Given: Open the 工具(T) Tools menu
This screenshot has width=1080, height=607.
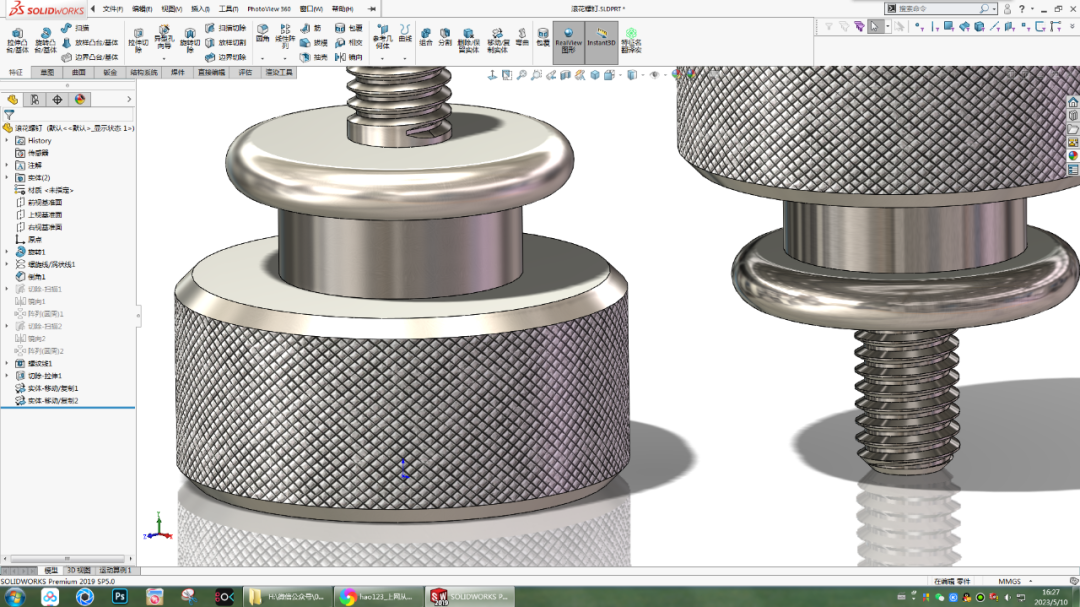Looking at the screenshot, I should point(229,9).
